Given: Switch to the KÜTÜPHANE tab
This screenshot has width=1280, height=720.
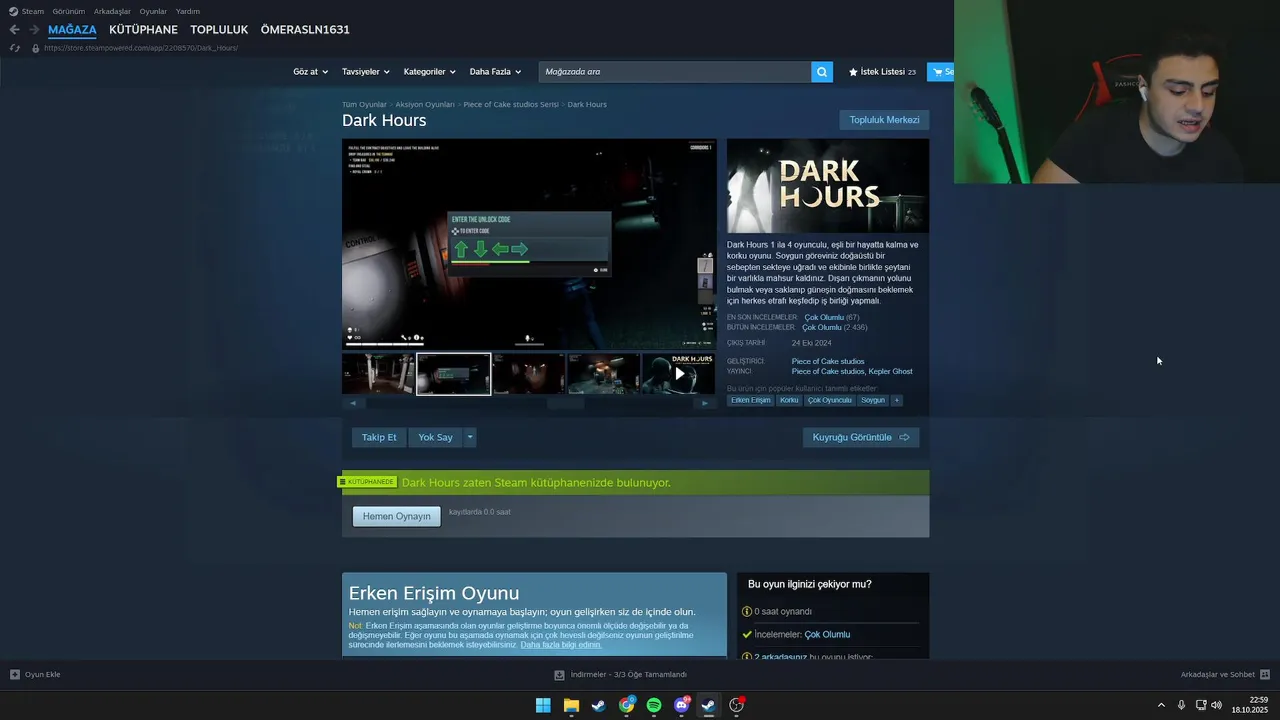Looking at the screenshot, I should (x=143, y=30).
